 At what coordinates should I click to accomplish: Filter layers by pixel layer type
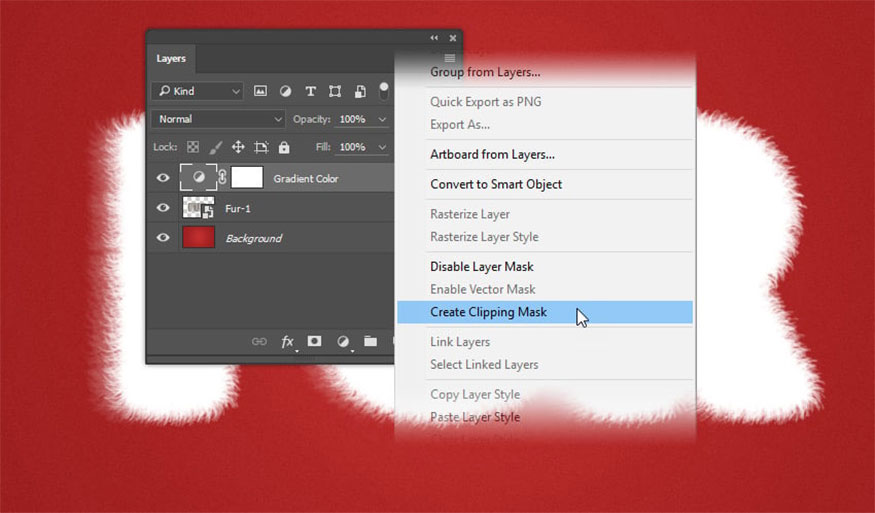[x=260, y=91]
